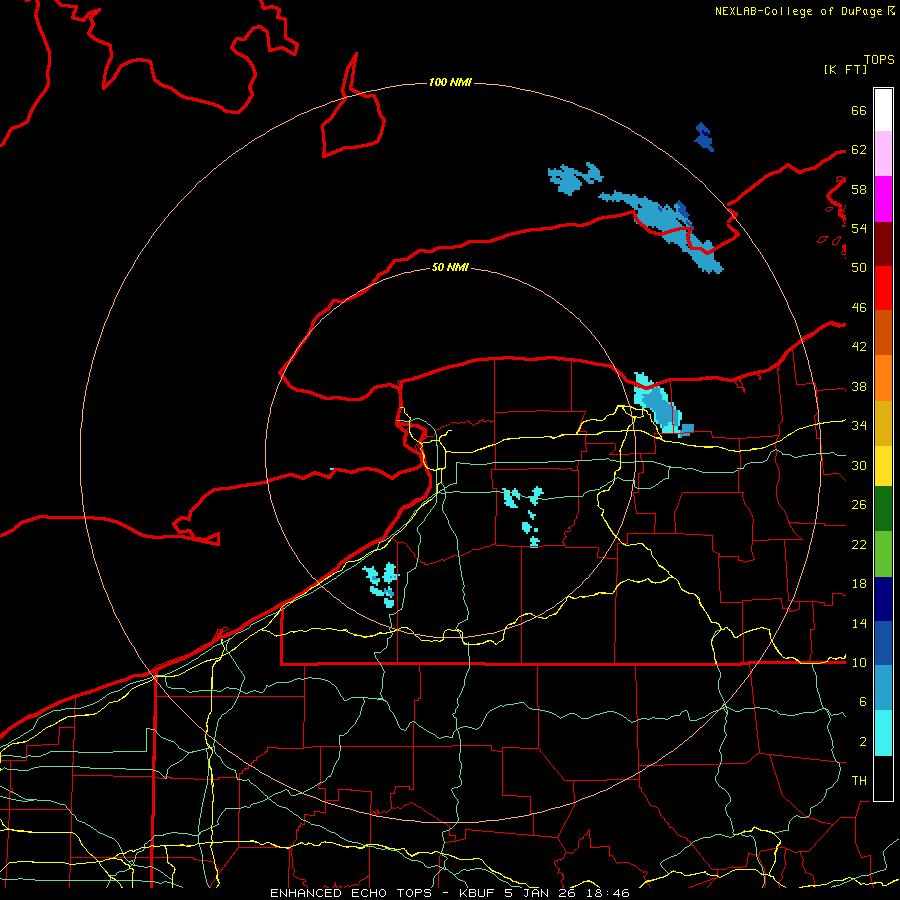Click the '46' legend value

(x=859, y=308)
